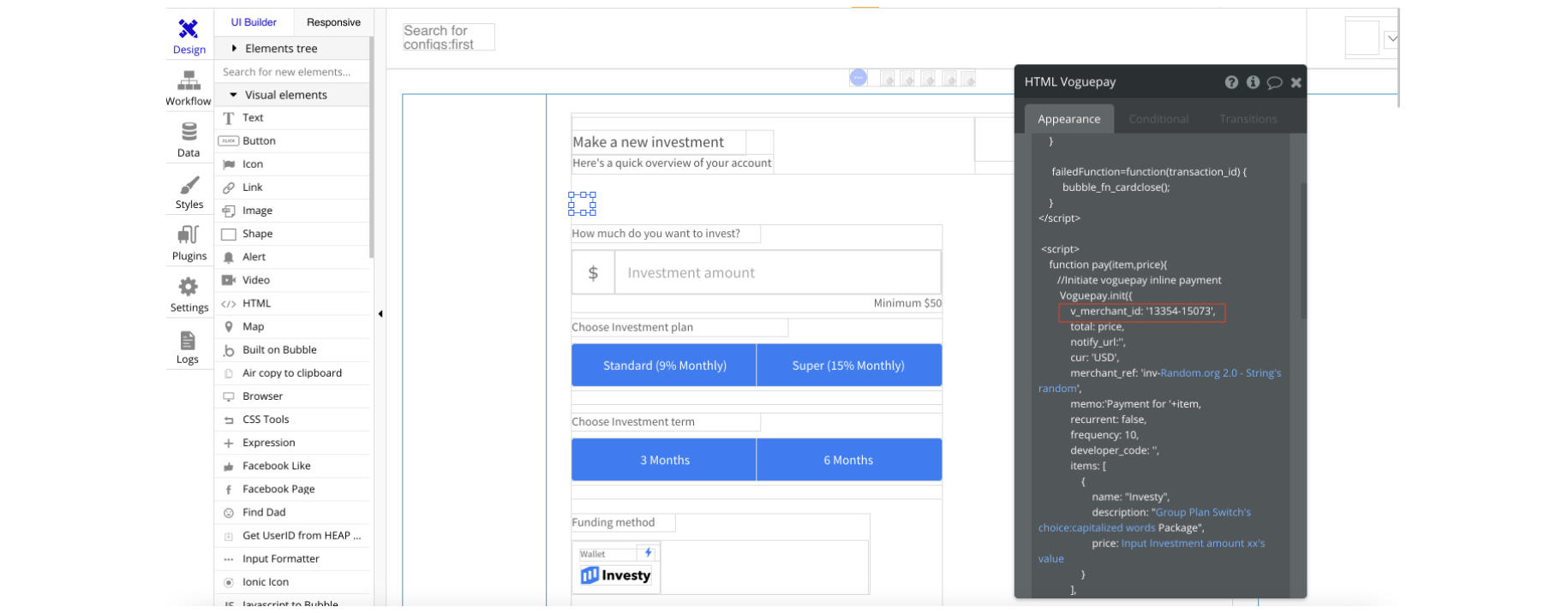Switch to the Responsive tab
The height and width of the screenshot is (613, 1568).
pos(333,22)
